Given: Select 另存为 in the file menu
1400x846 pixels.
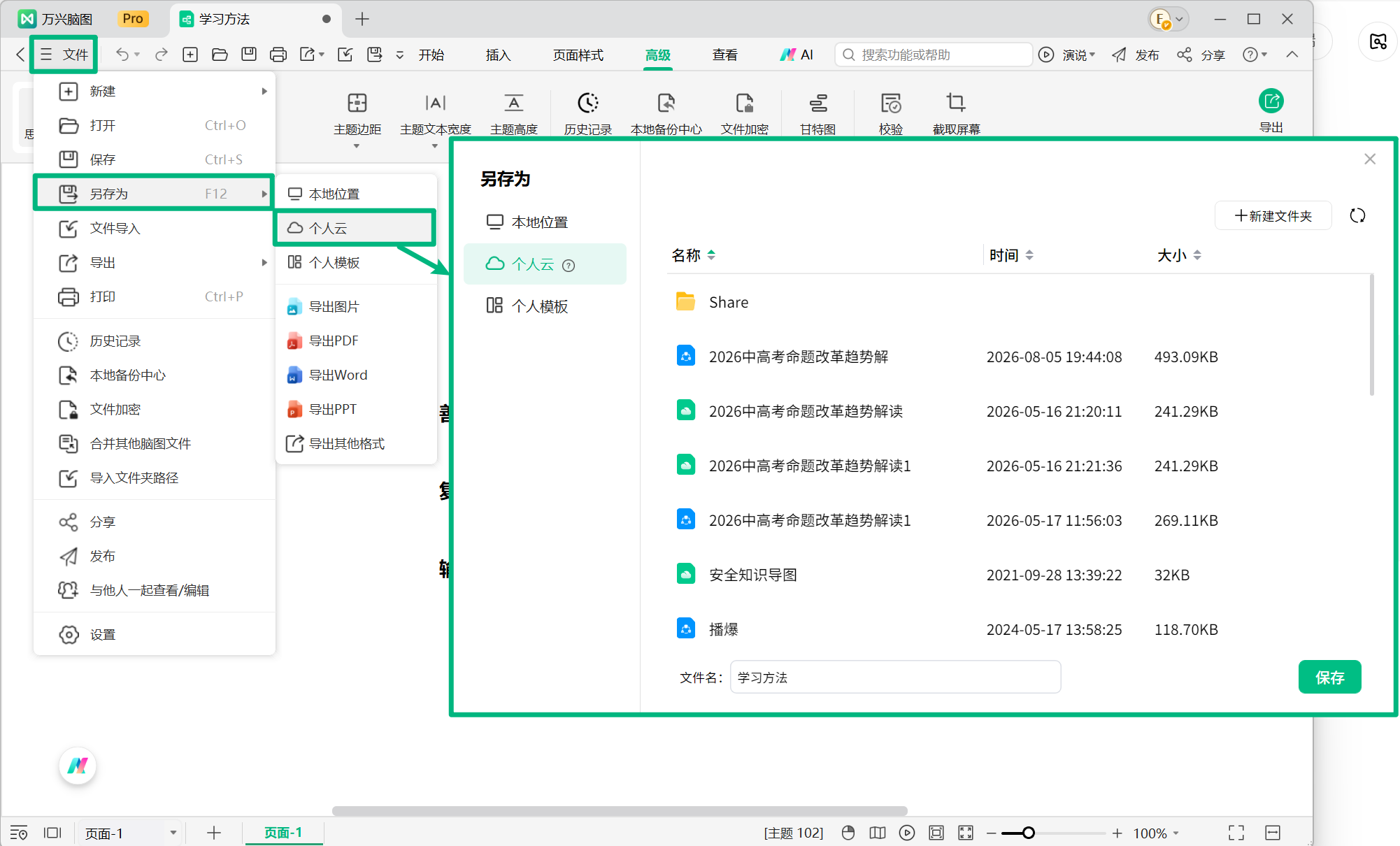Looking at the screenshot, I should click(153, 194).
